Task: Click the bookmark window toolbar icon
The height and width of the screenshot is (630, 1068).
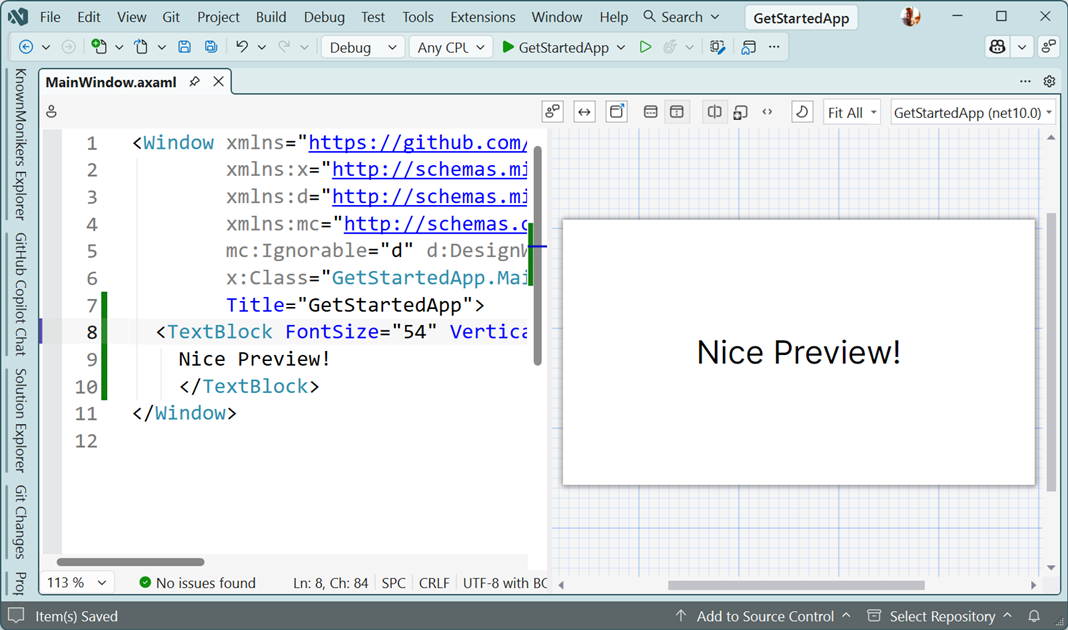Action: [749, 47]
